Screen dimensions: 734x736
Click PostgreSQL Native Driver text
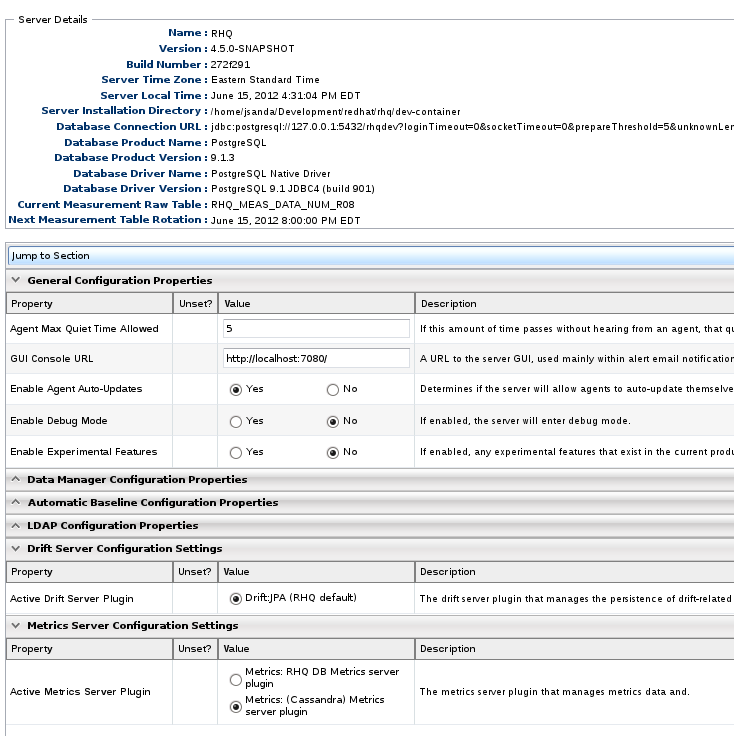[x=270, y=174]
